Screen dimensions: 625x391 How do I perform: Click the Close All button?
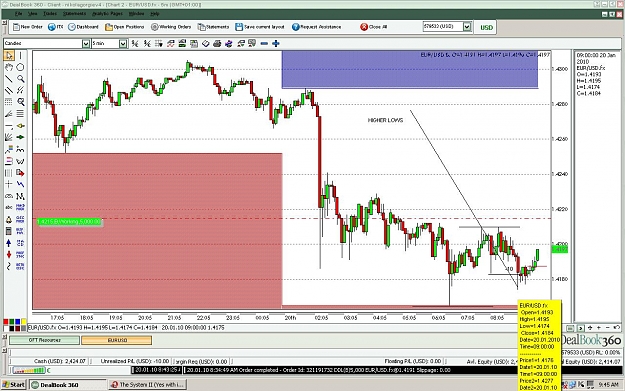pos(373,27)
